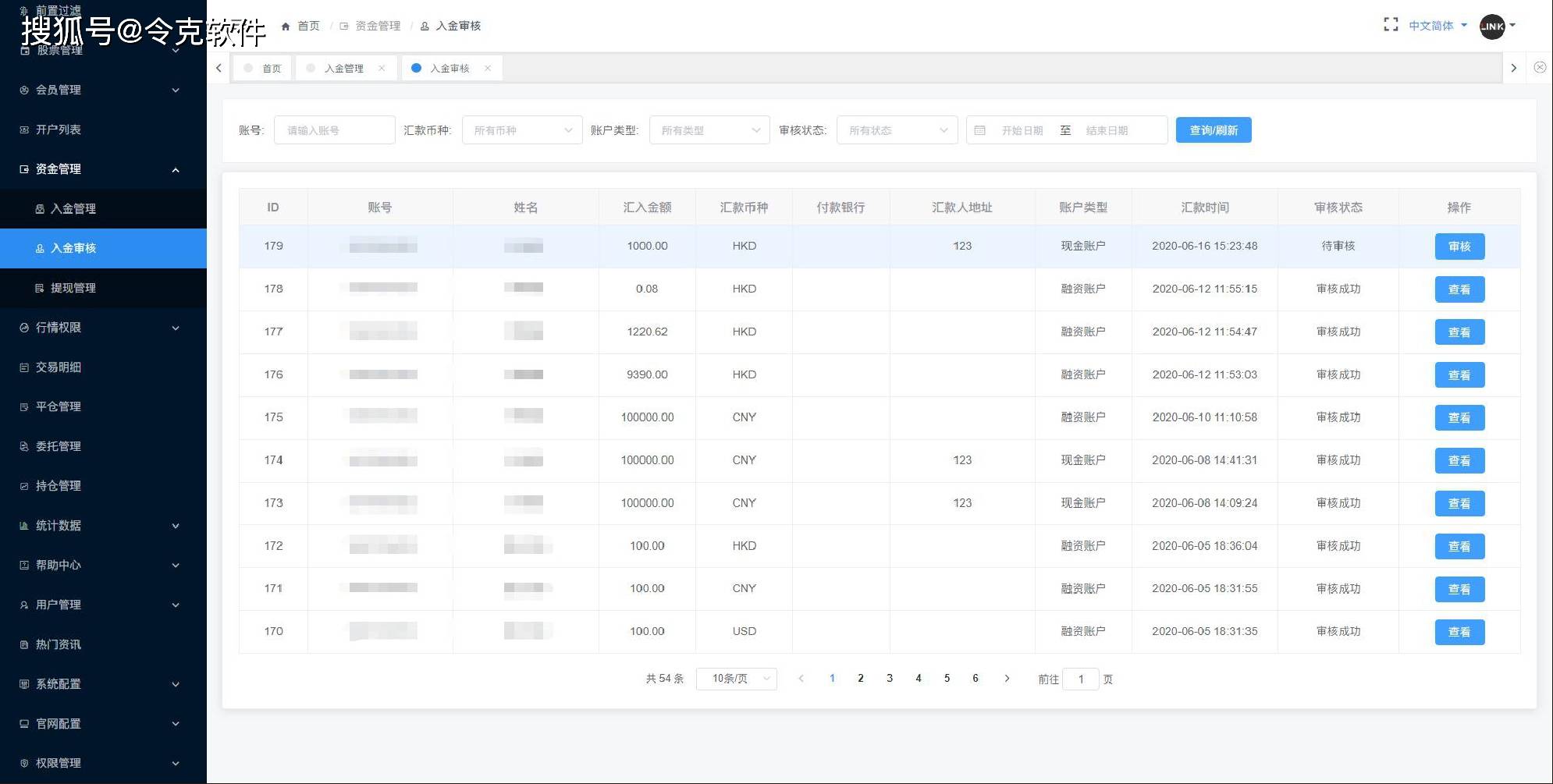Viewport: 1553px width, 784px height.
Task: Open 入金审核 in sidebar menu
Action: tap(103, 248)
